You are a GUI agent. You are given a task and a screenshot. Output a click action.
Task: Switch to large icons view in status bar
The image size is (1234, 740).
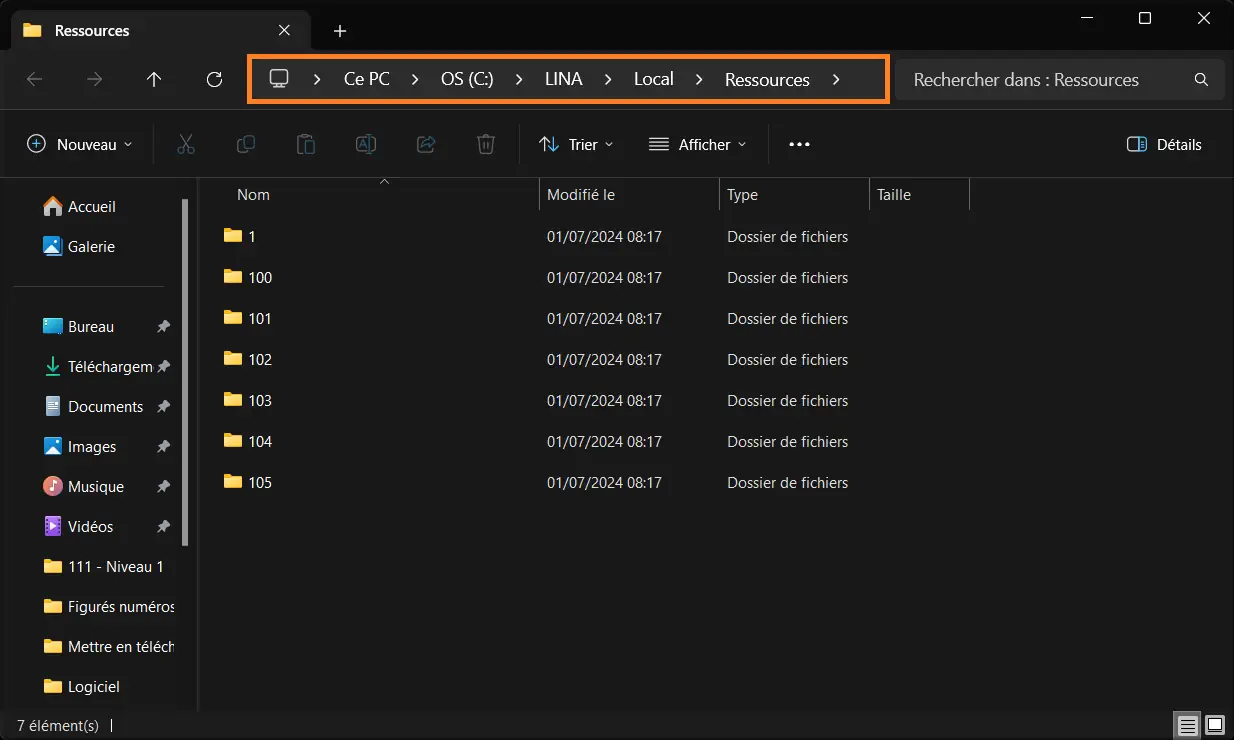pyautogui.click(x=1215, y=725)
